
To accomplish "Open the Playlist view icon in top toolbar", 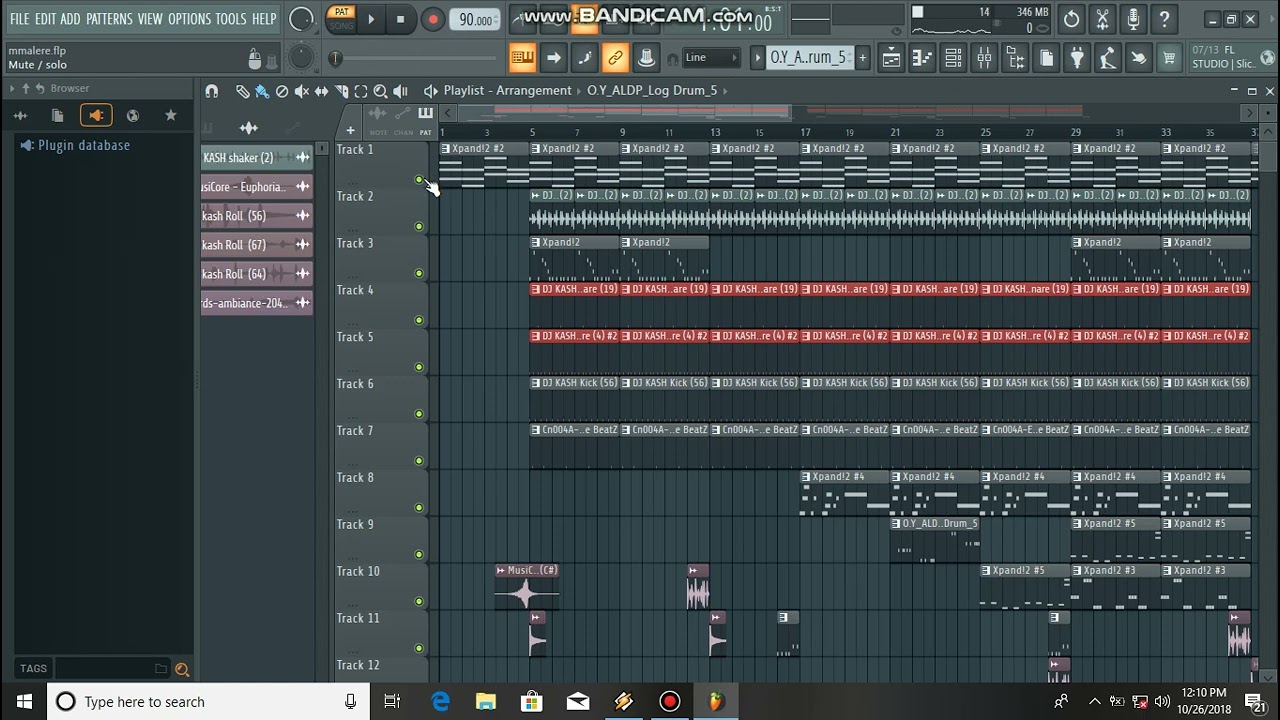I will click(891, 58).
